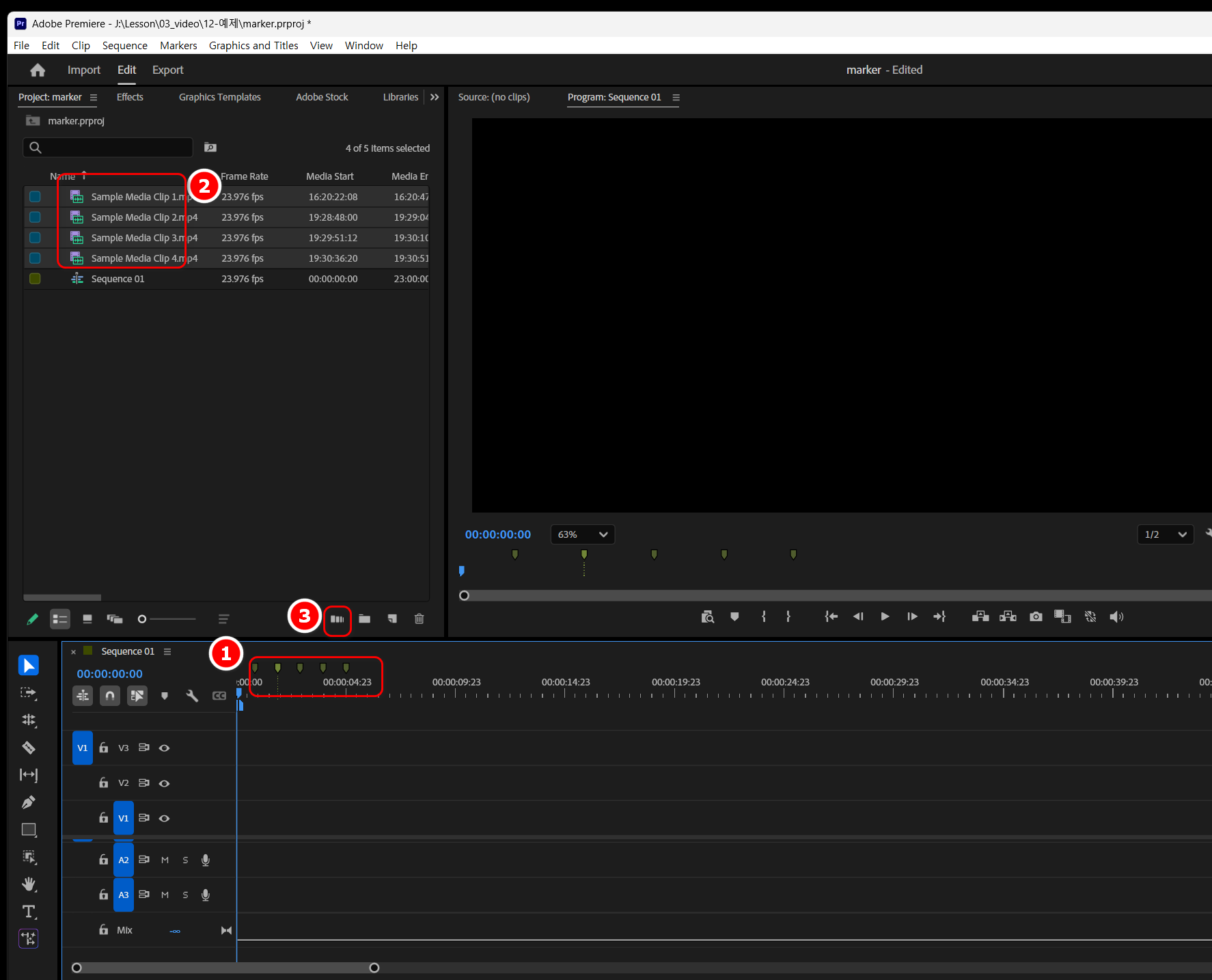This screenshot has height=980, width=1212.
Task: Open Project panel sort options menu
Action: click(223, 619)
